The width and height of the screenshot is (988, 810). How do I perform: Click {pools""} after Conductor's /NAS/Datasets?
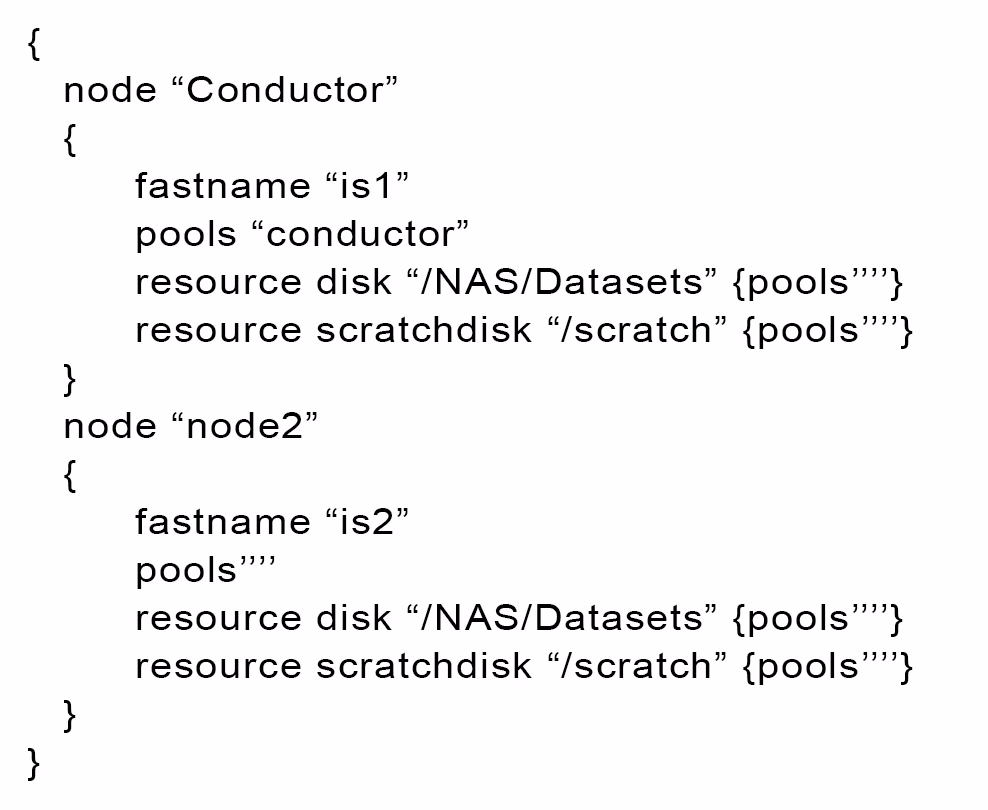coord(819,283)
